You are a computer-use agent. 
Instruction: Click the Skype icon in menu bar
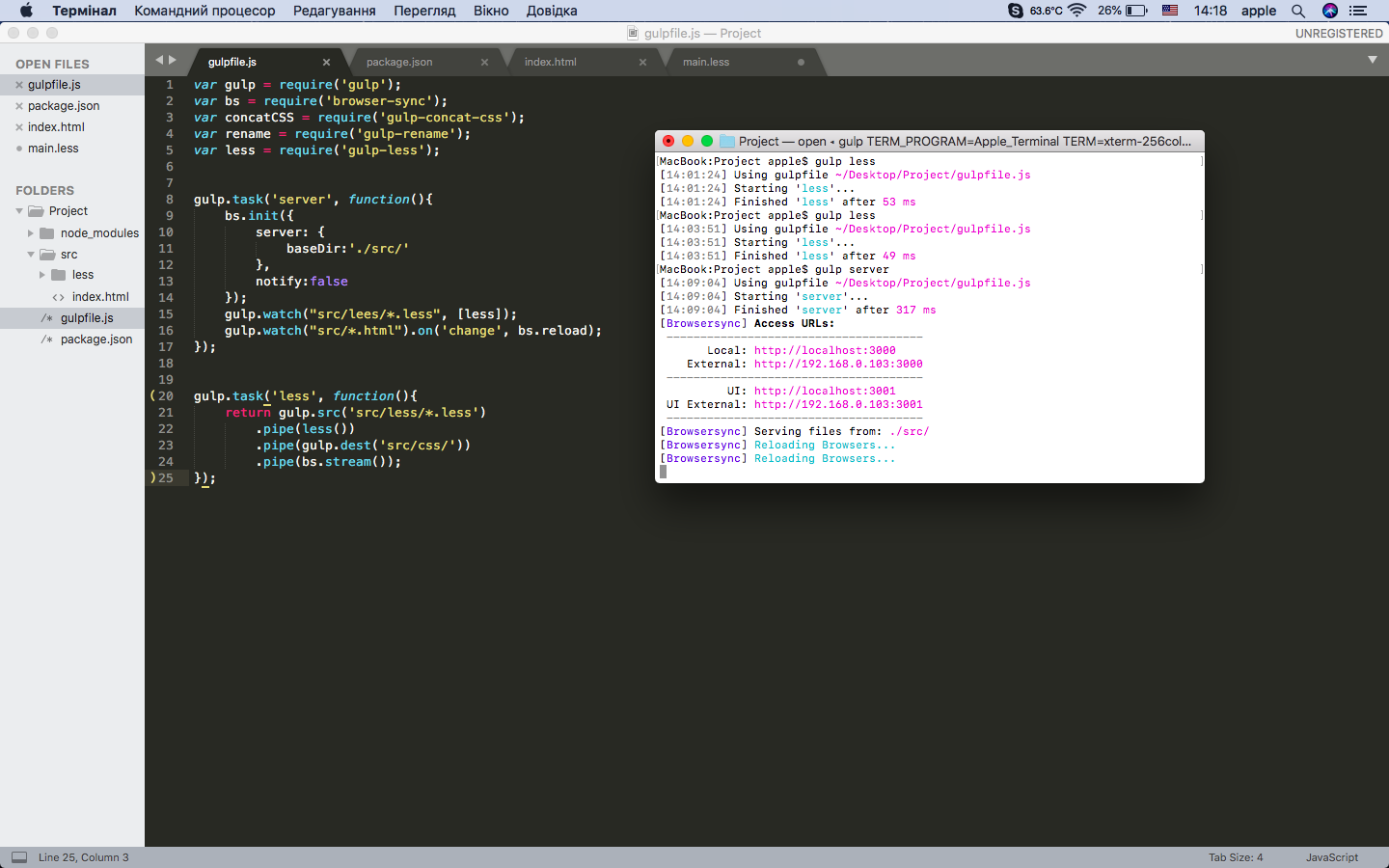1016,11
